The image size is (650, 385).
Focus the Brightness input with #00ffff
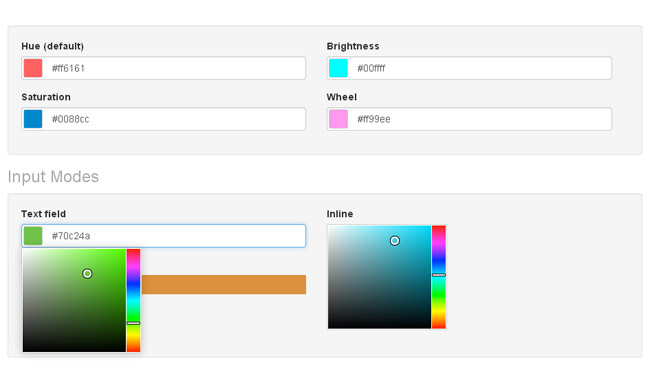pyautogui.click(x=469, y=68)
